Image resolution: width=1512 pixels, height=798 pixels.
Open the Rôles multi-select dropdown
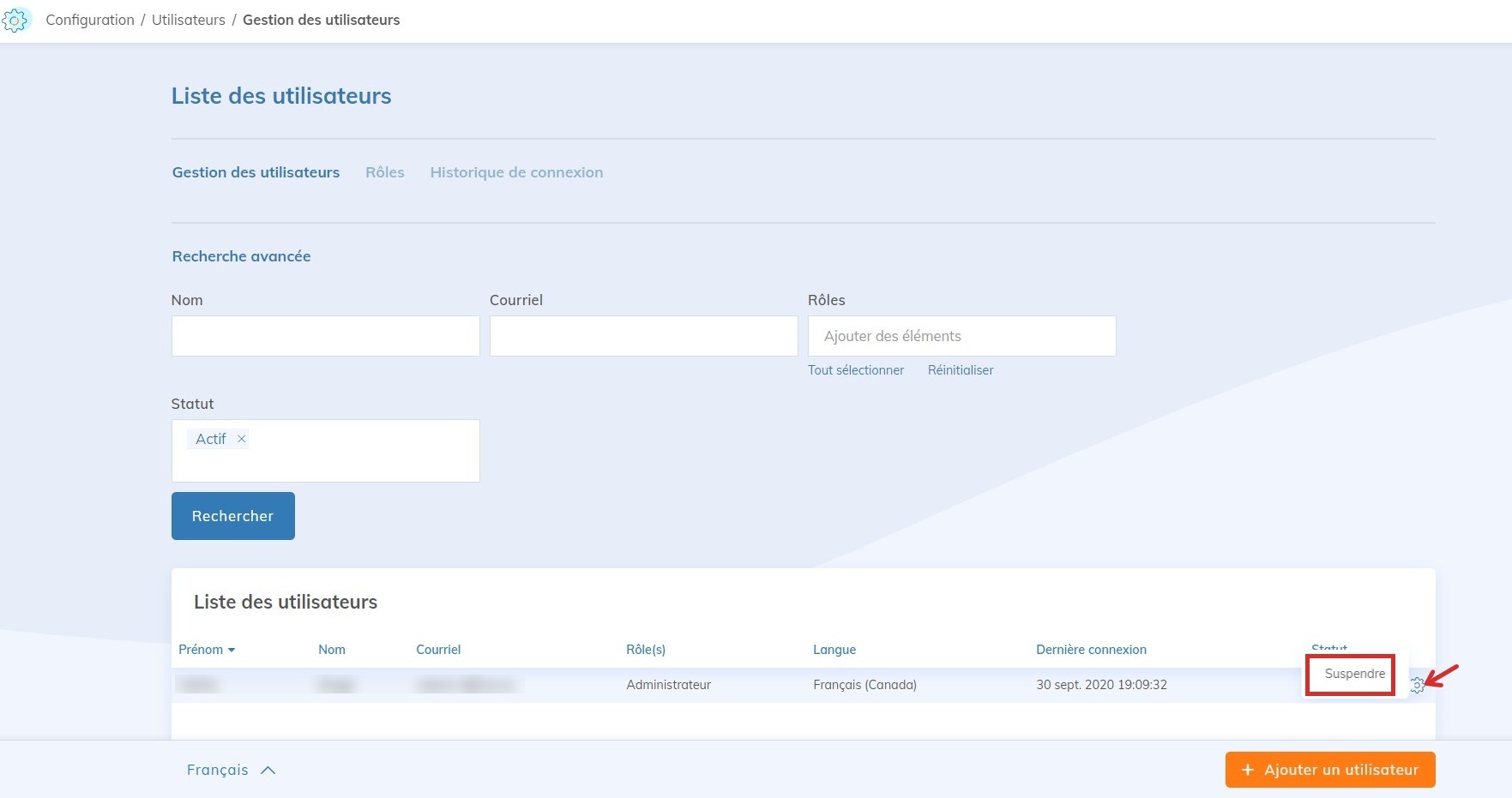[x=961, y=336]
